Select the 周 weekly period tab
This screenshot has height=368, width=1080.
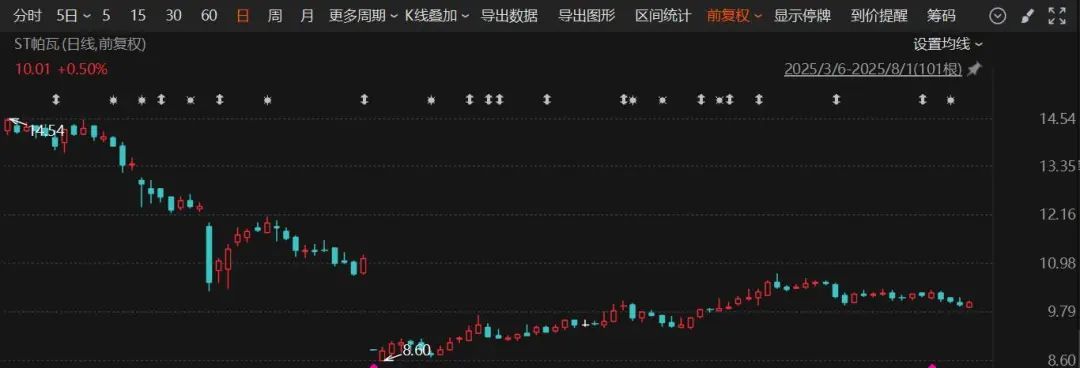pos(274,16)
